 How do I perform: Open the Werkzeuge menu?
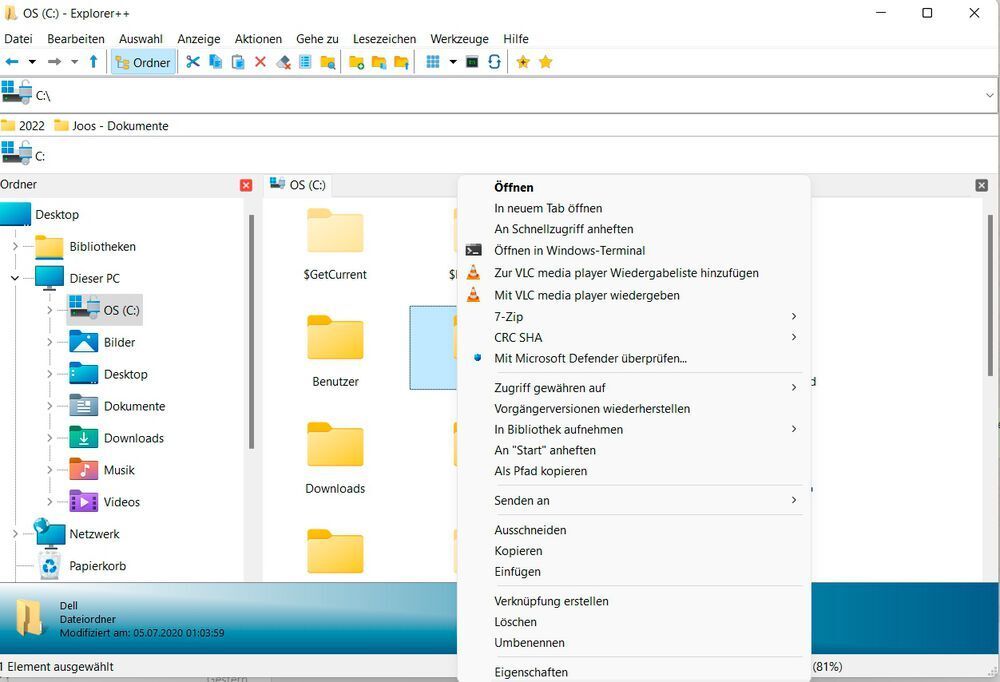[458, 39]
